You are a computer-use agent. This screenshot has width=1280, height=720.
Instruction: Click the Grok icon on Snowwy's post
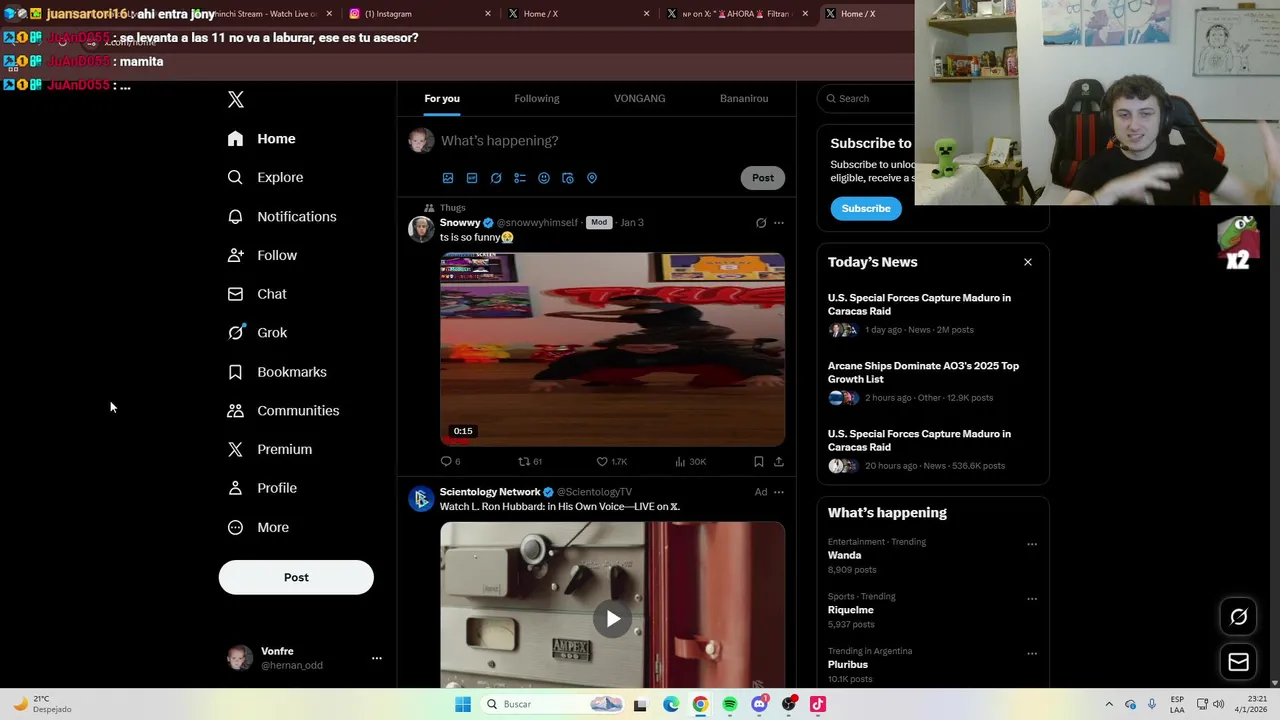point(761,223)
